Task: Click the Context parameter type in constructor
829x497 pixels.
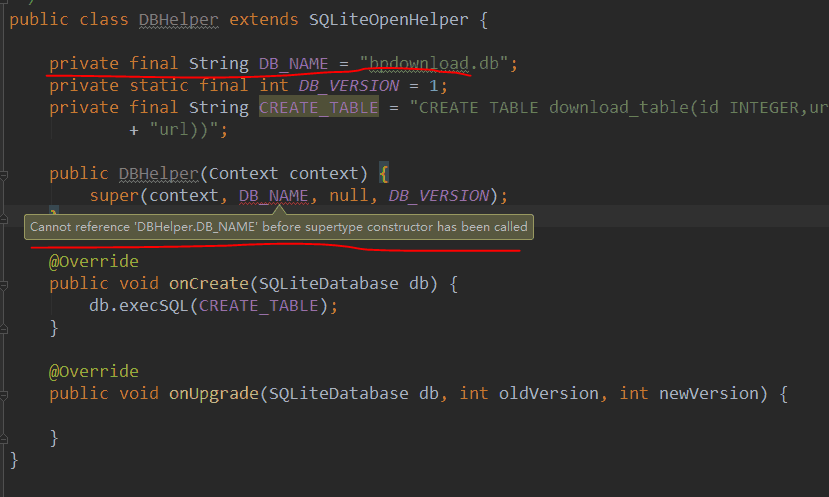Action: 243,173
